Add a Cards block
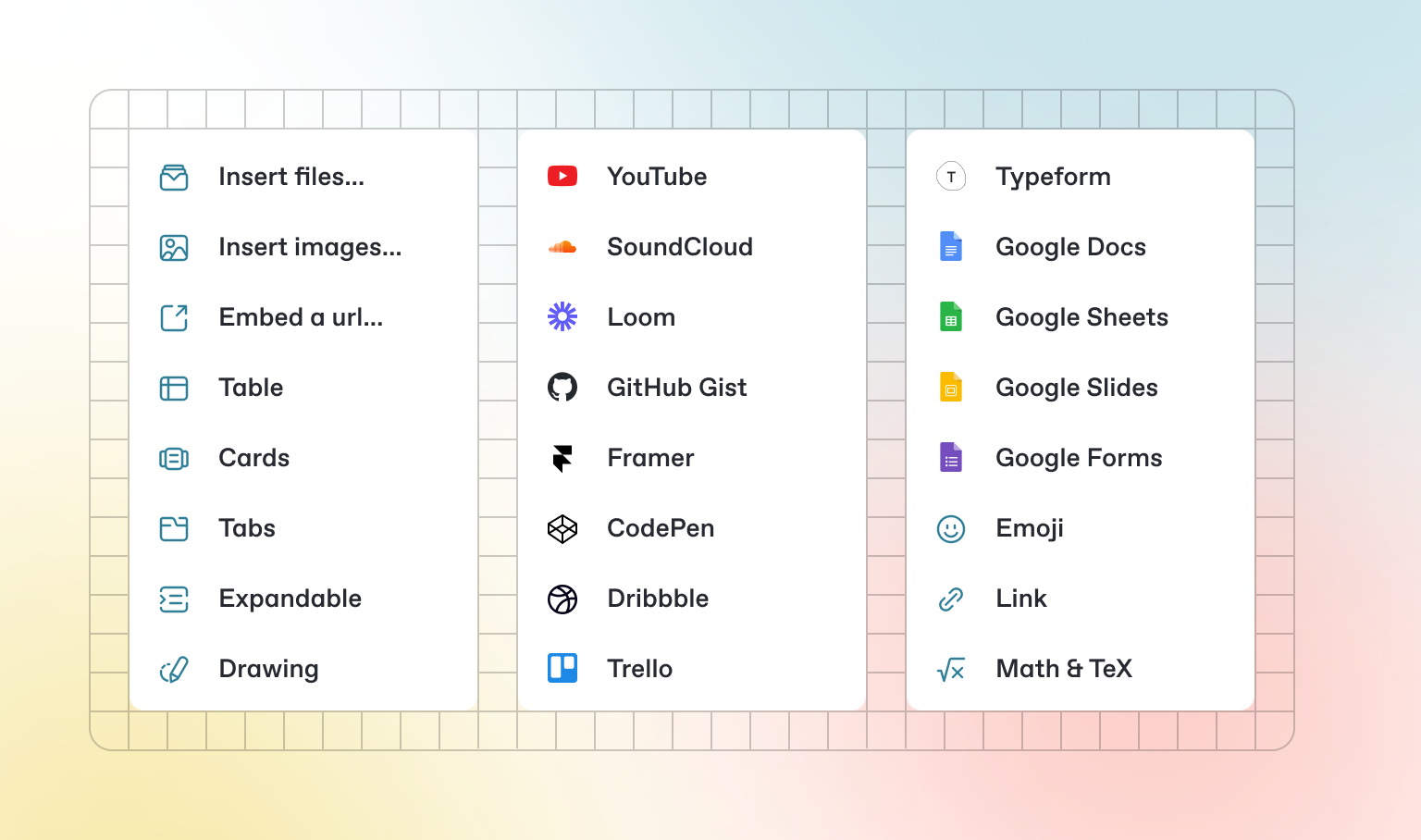 pyautogui.click(x=253, y=458)
